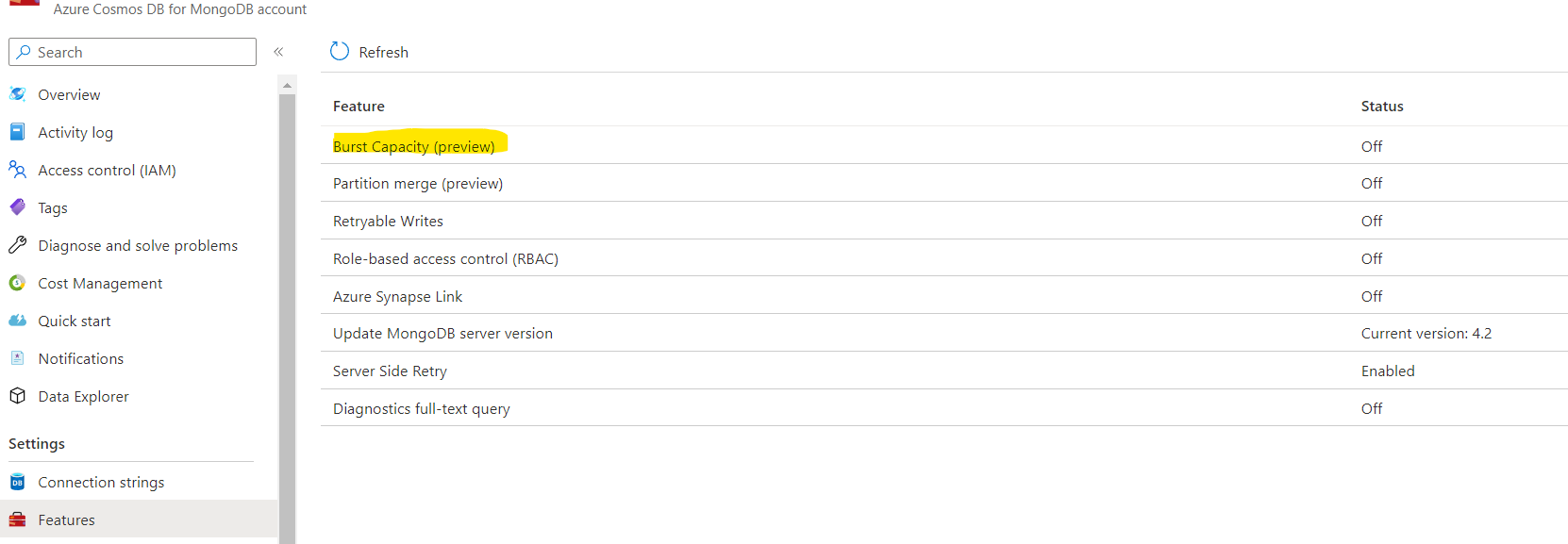Click the Access control (IAM) icon
1568x544 pixels.
click(x=17, y=170)
